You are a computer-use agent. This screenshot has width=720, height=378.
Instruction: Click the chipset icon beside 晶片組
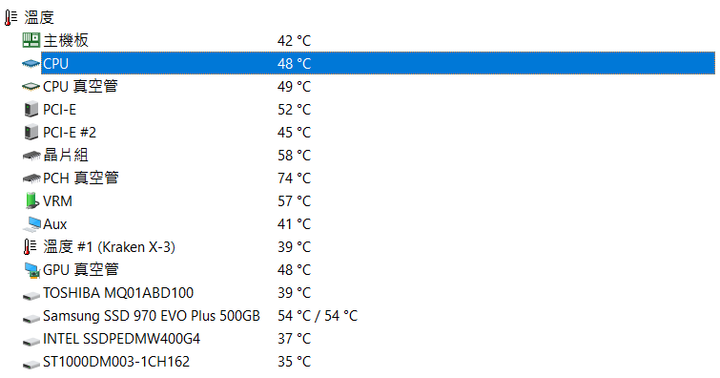[x=31, y=156]
